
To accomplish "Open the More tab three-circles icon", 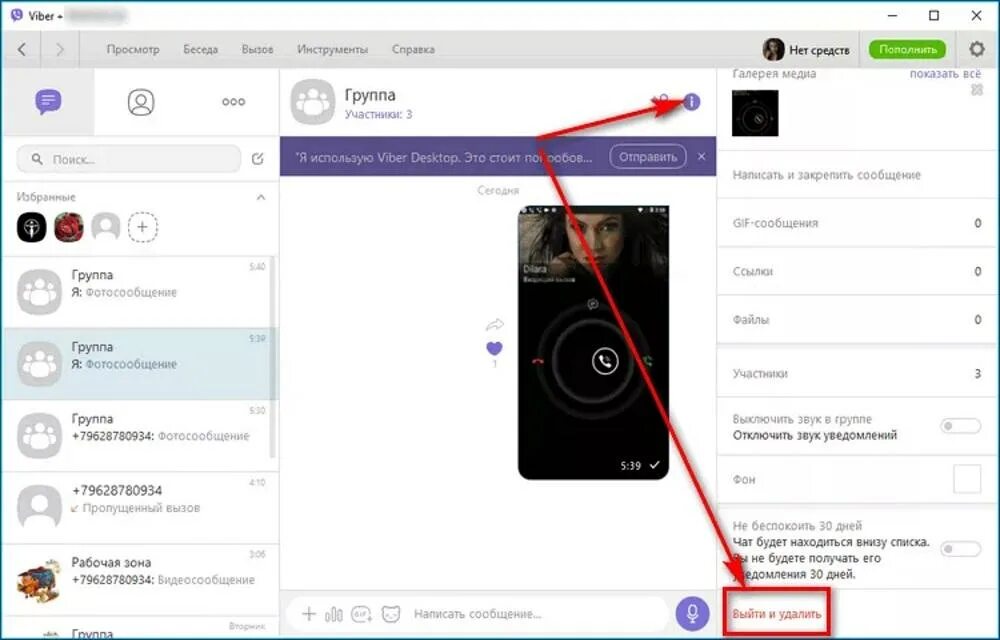I will point(233,102).
